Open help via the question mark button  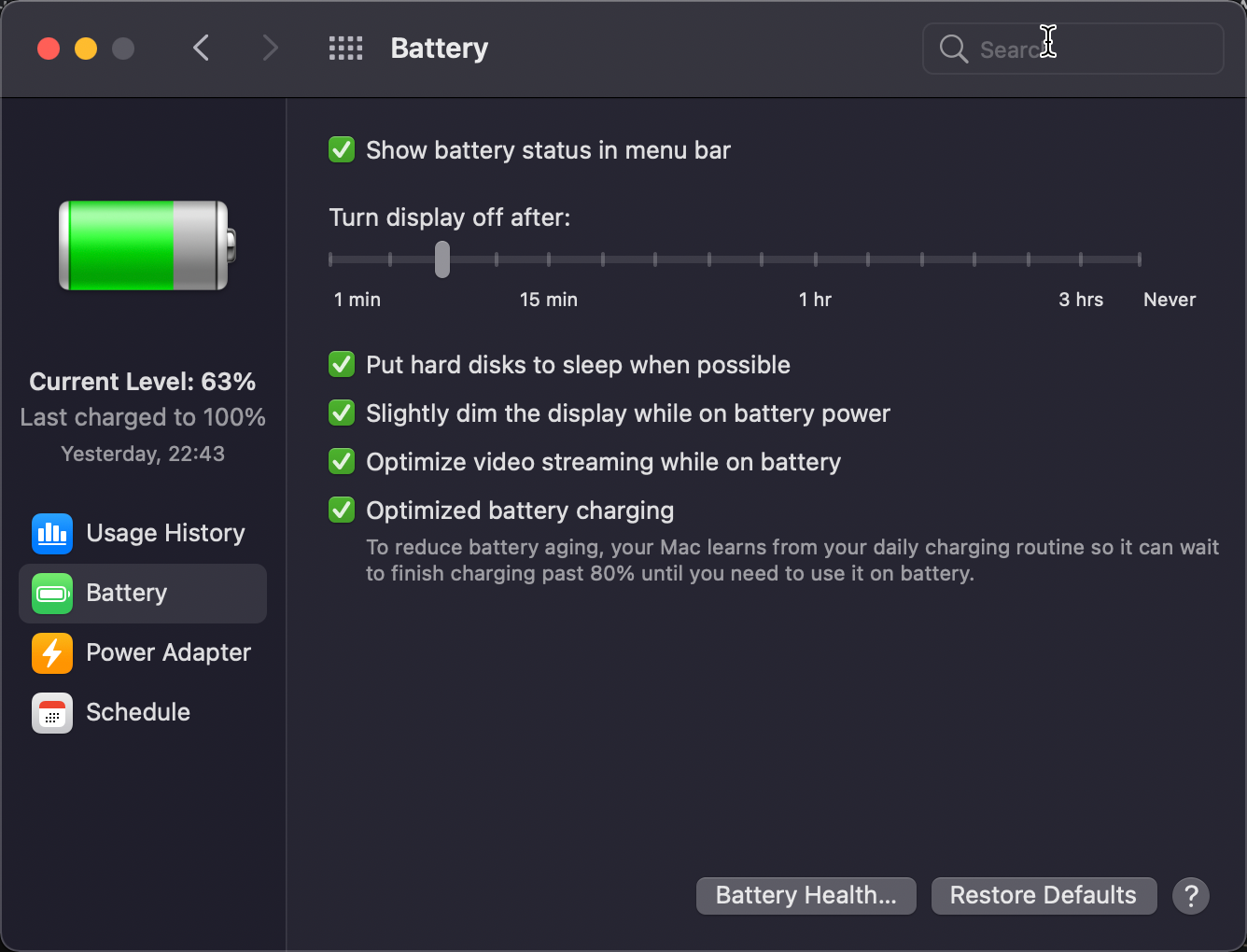(1191, 896)
